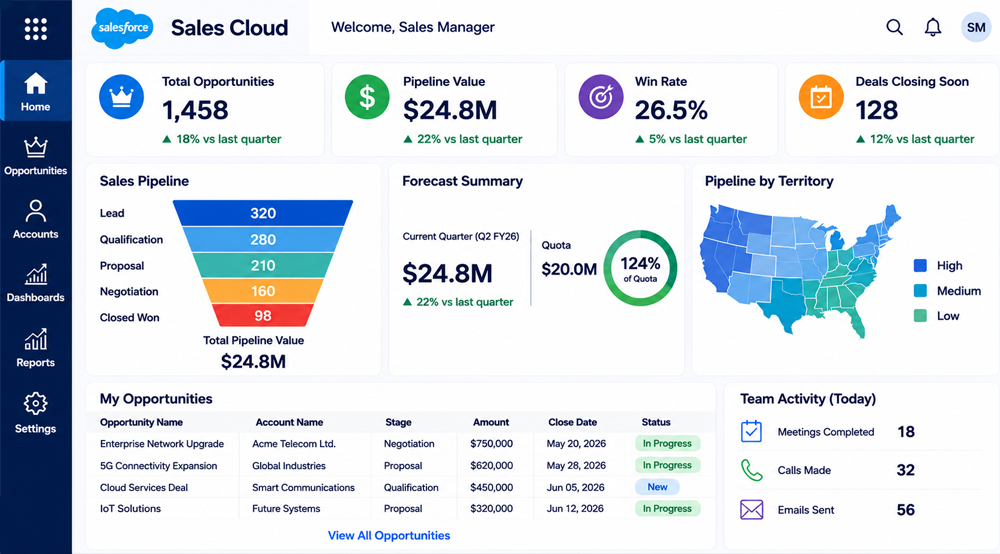Open Cloud Services Deal opportunity
This screenshot has width=1000, height=554.
pos(144,487)
